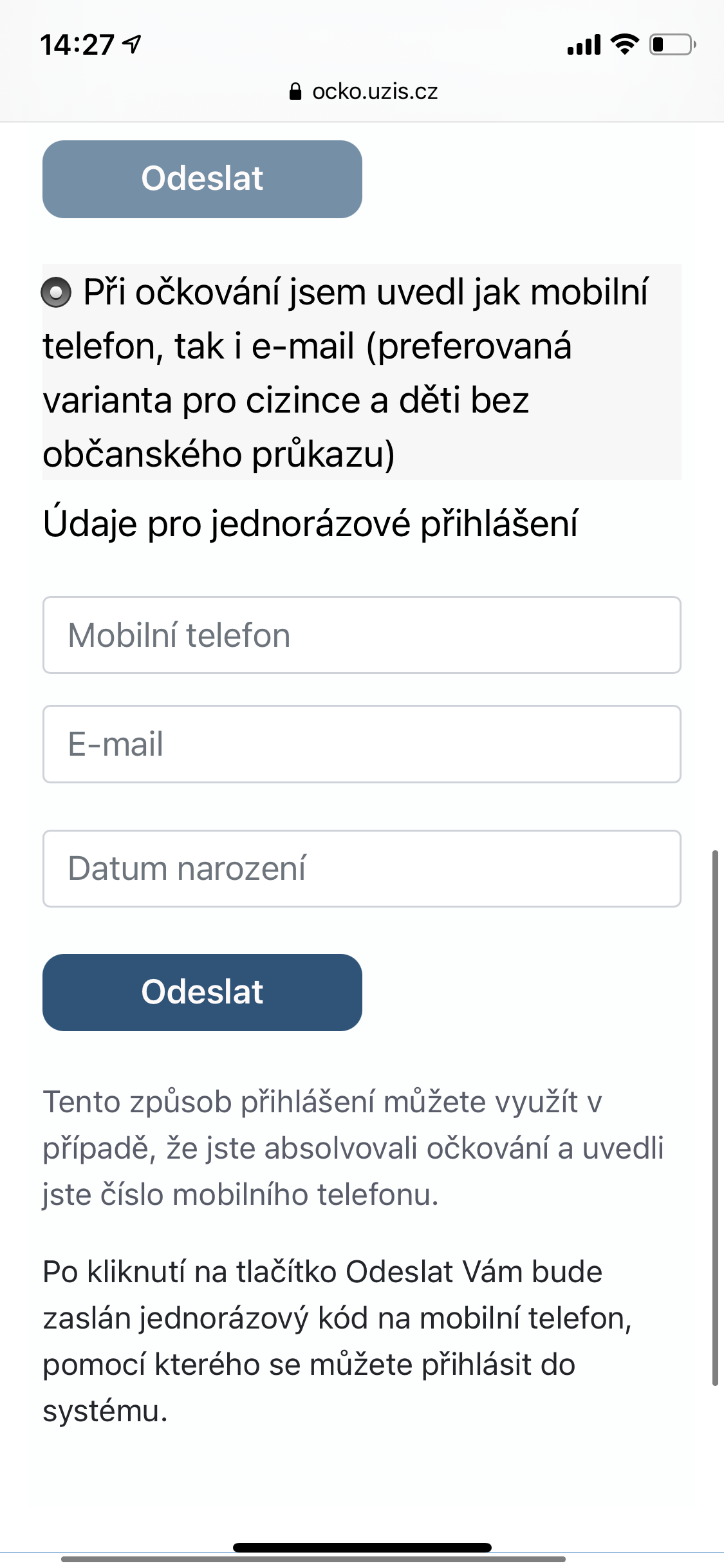Screen dimensions: 724x1568
Task: Tap the Wi-Fi status icon
Action: [624, 44]
